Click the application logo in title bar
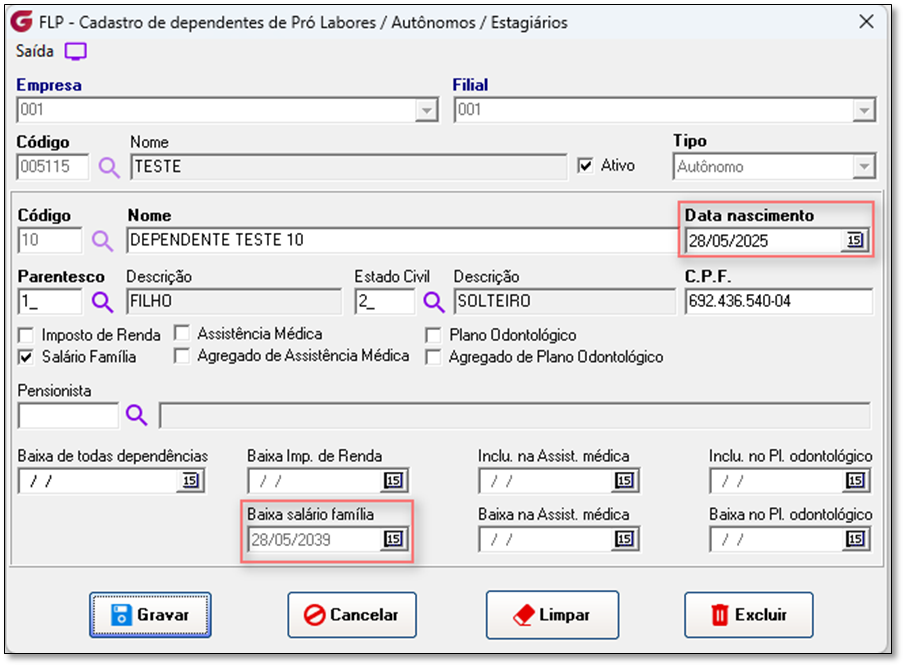The image size is (905, 667). [22, 22]
